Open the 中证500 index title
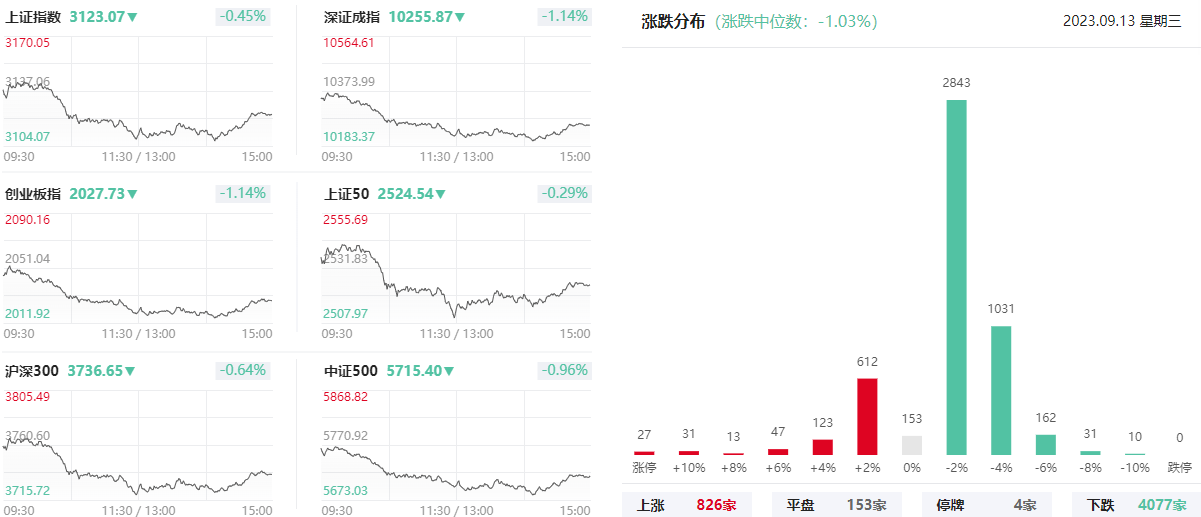The width and height of the screenshot is (1201, 517). [351, 371]
